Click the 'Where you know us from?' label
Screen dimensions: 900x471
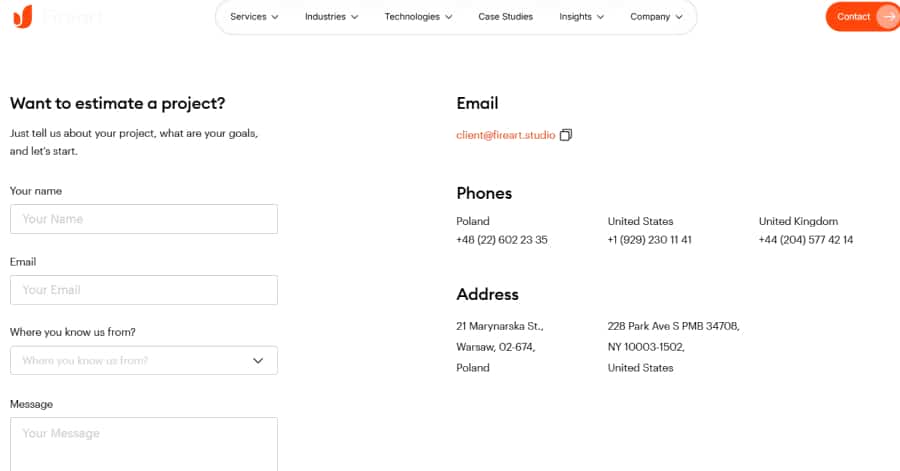point(72,332)
